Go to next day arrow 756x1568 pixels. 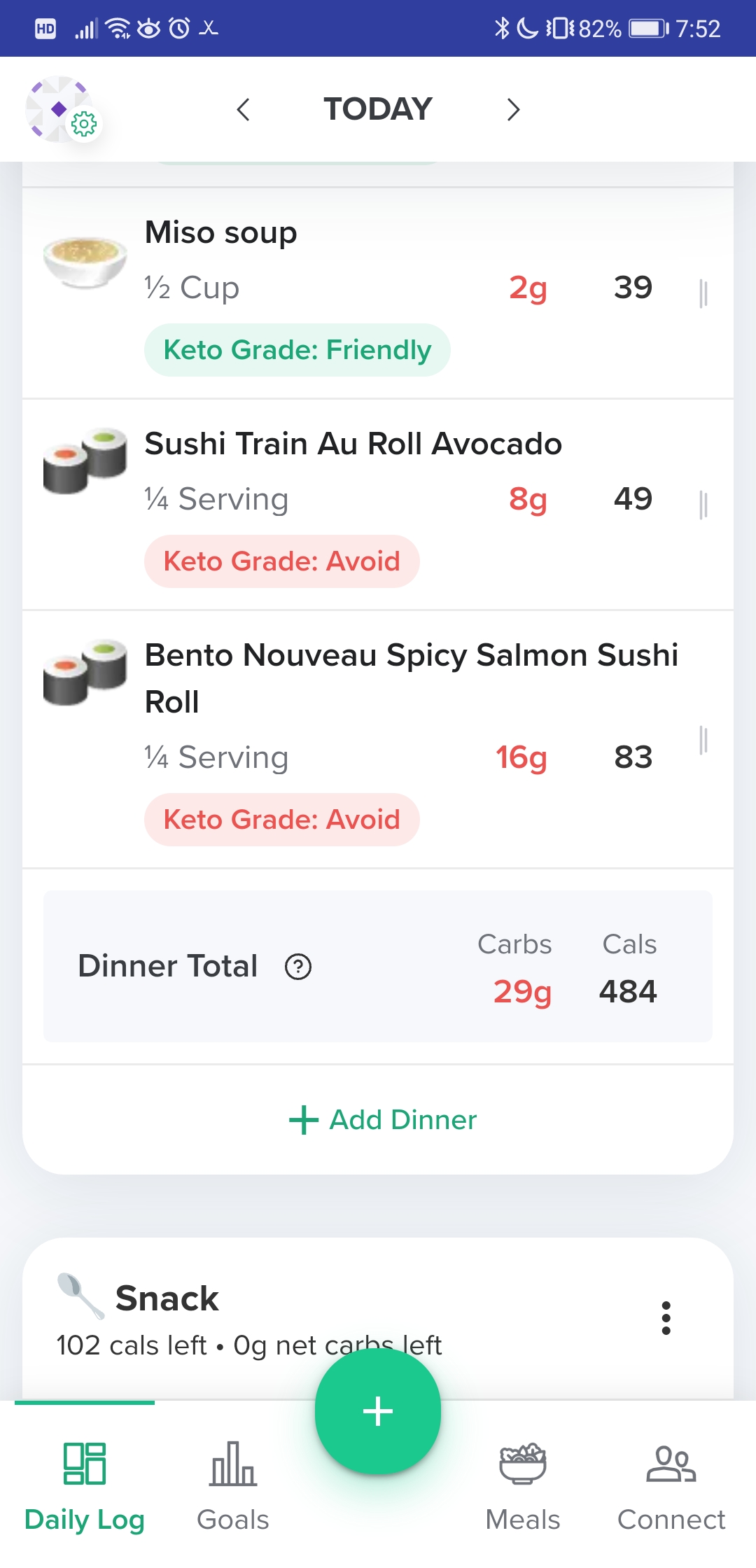pos(513,109)
